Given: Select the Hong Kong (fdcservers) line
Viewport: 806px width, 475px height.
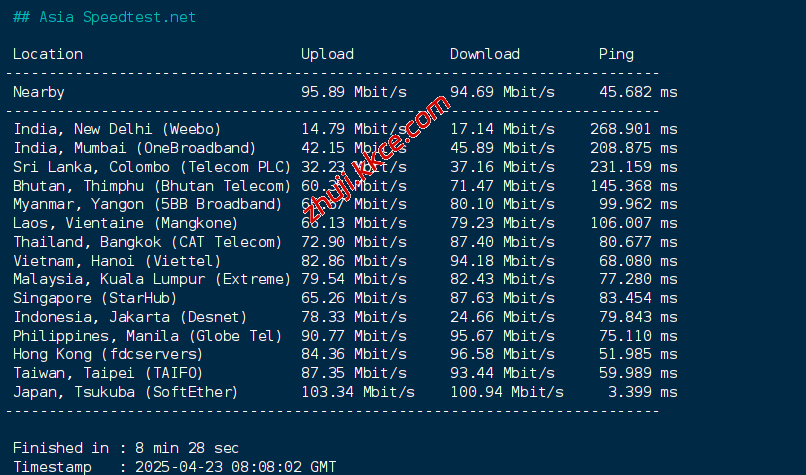Looking at the screenshot, I should pos(108,354).
